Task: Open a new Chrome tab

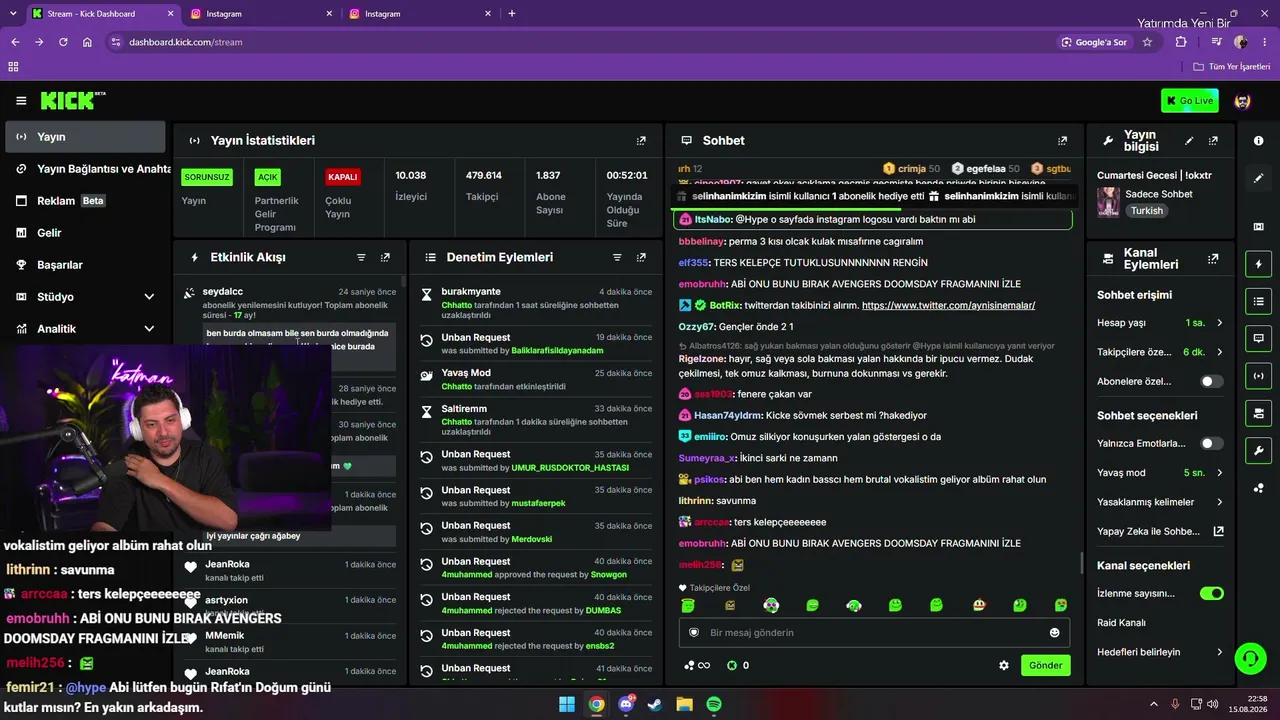Action: pyautogui.click(x=512, y=14)
